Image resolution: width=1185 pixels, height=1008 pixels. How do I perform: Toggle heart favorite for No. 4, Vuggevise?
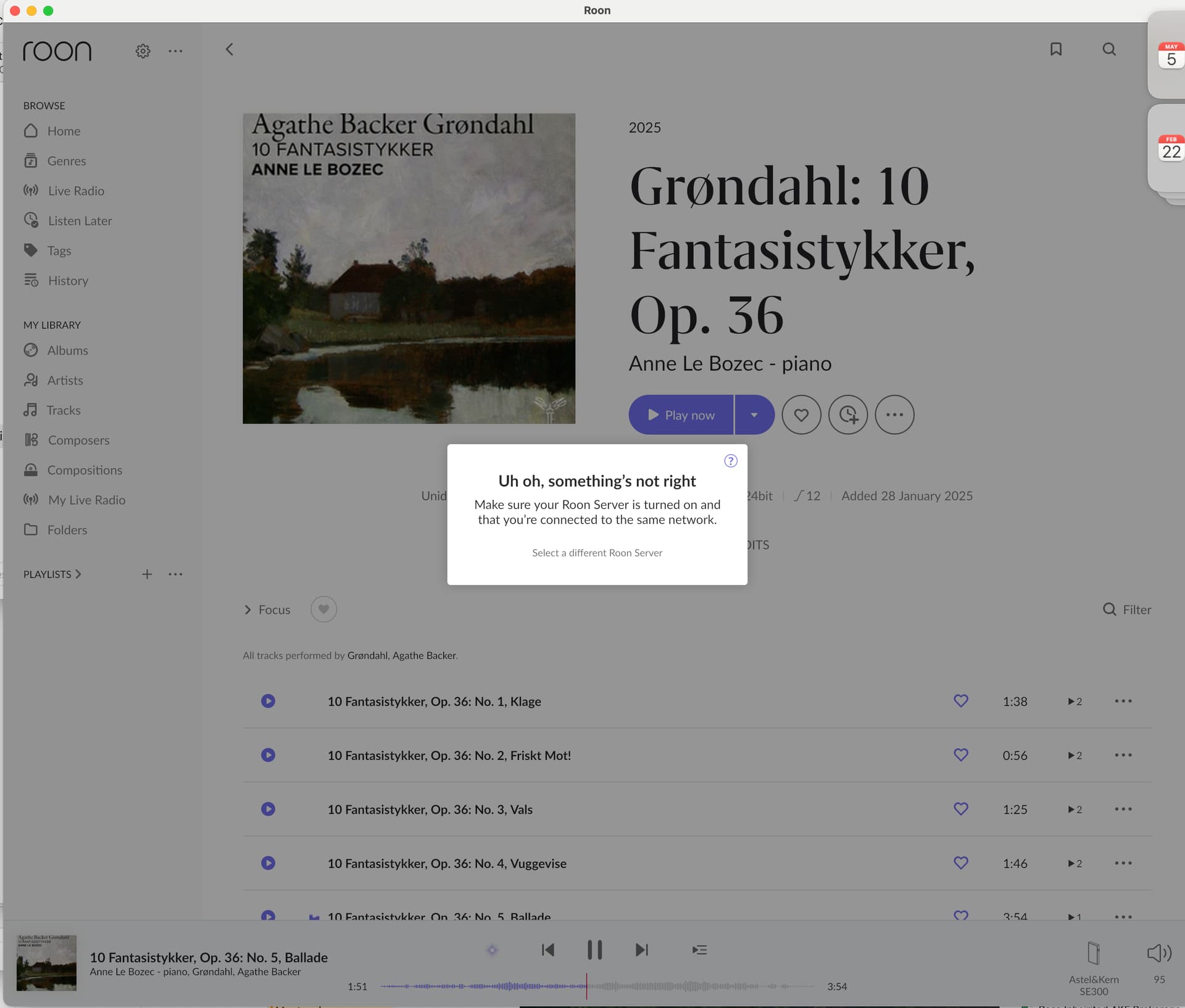[961, 863]
